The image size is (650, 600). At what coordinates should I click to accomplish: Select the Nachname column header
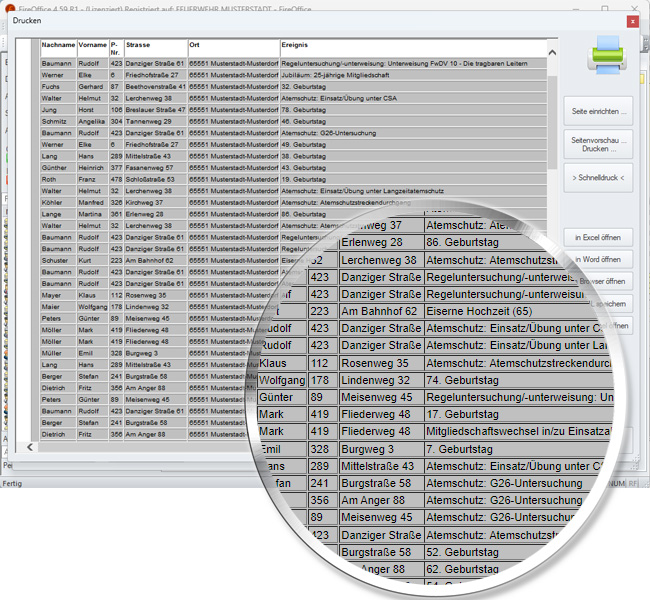pyautogui.click(x=58, y=45)
